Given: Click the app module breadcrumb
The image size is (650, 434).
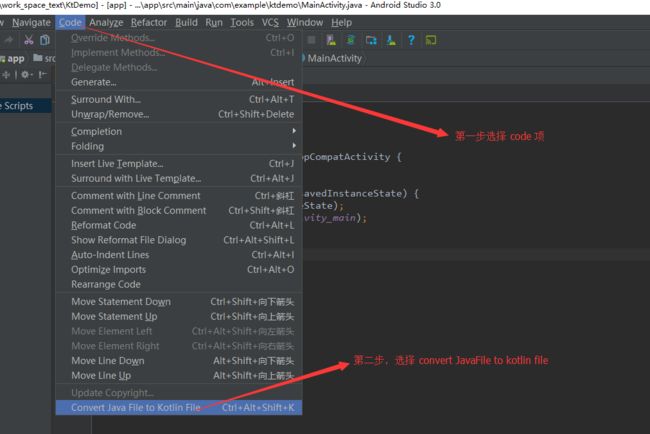Looking at the screenshot, I should pos(13,58).
